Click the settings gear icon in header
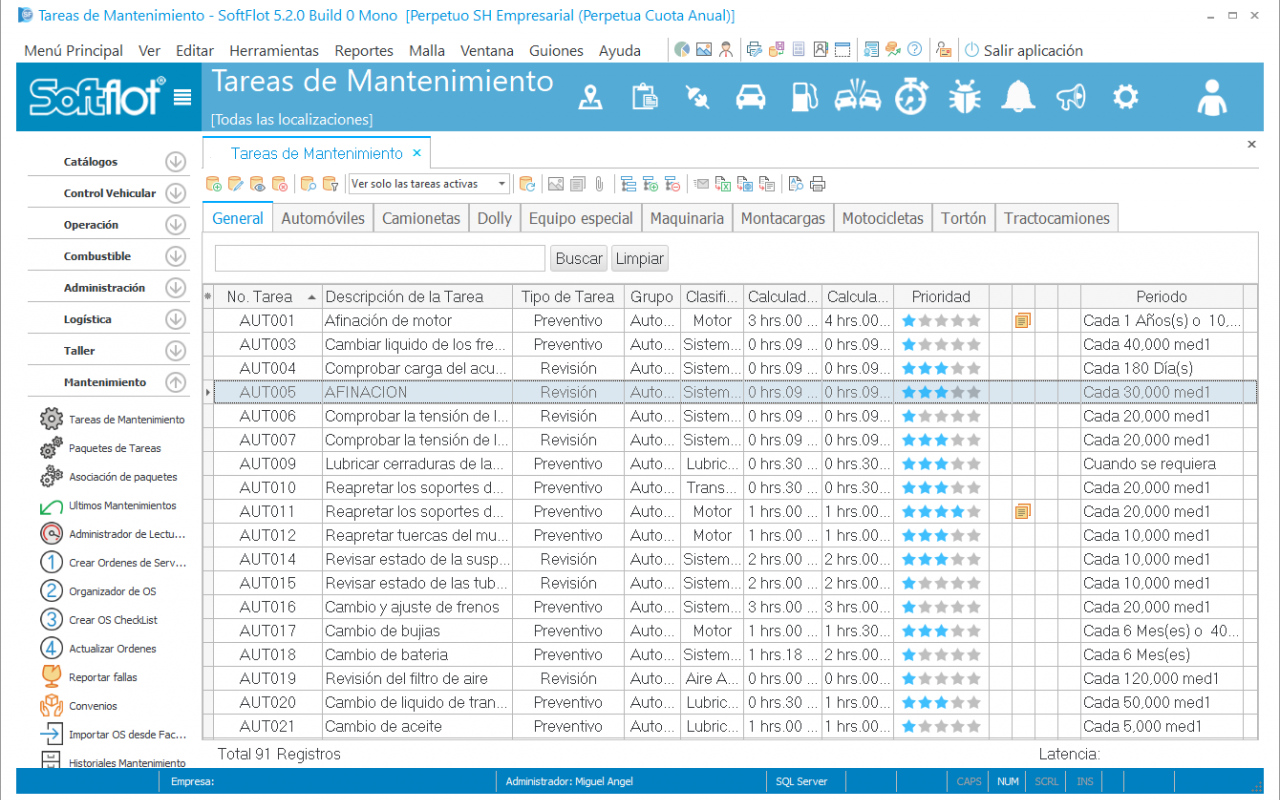Image resolution: width=1280 pixels, height=800 pixels. [1126, 96]
